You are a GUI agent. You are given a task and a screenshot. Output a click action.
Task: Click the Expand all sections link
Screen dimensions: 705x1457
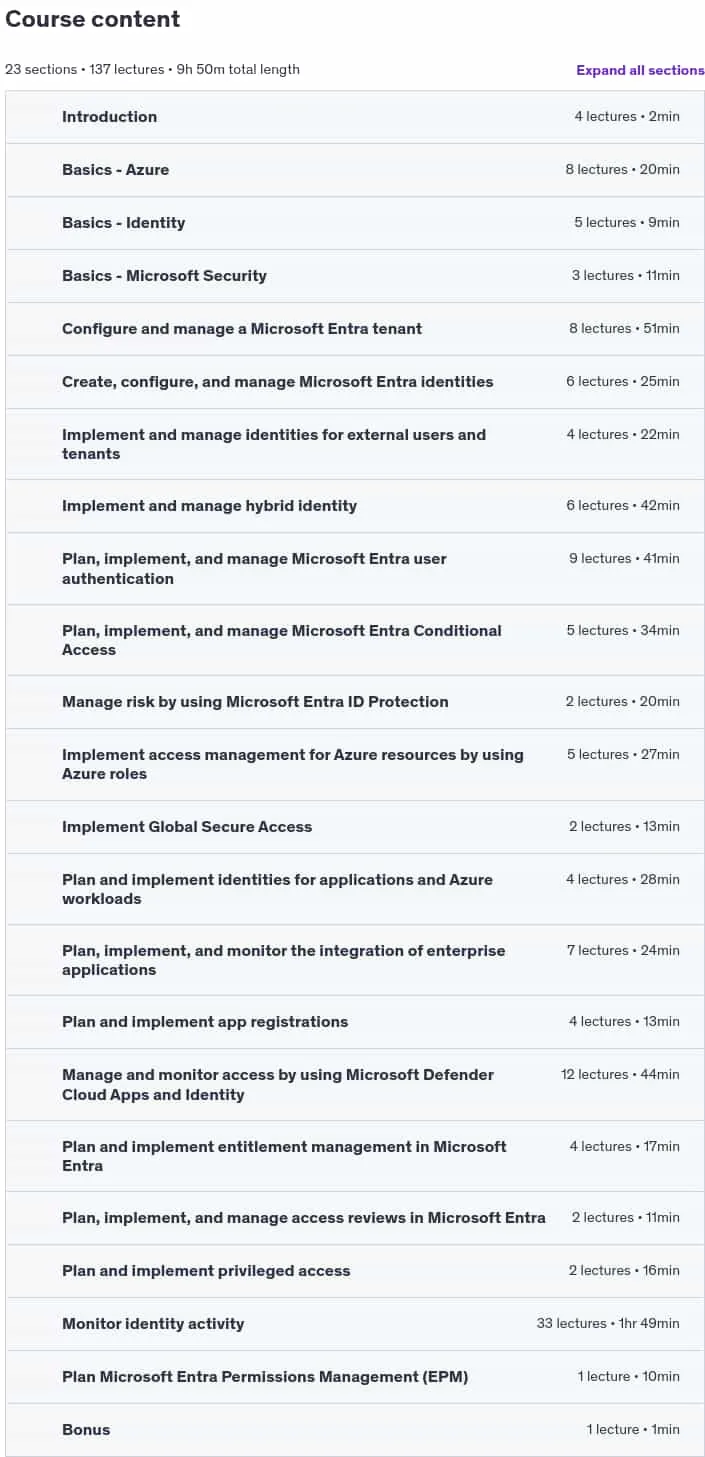pyautogui.click(x=640, y=70)
